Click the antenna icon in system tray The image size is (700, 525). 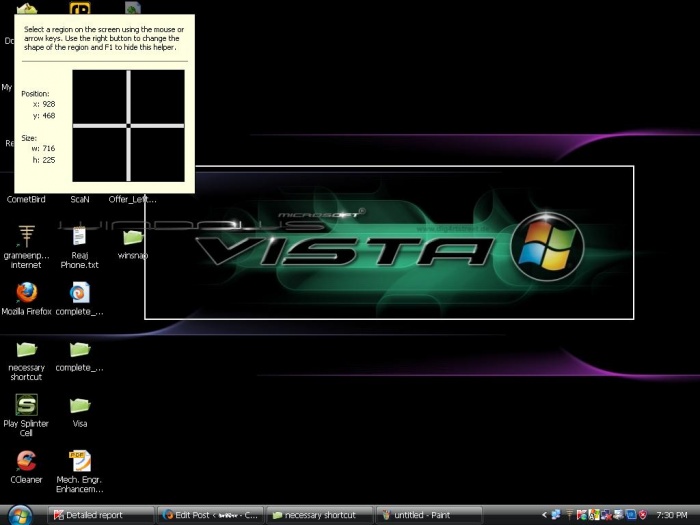click(x=570, y=515)
